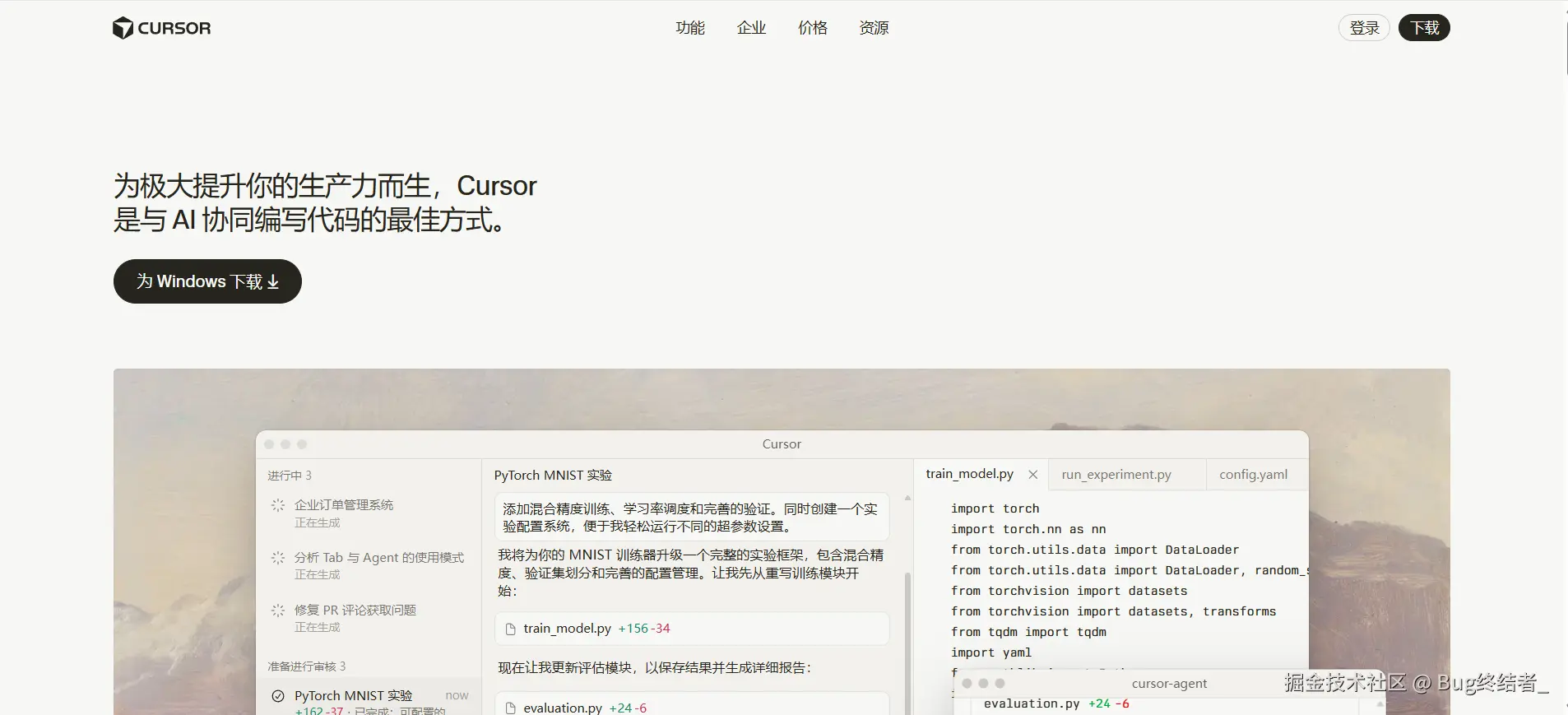Image resolution: width=1568 pixels, height=715 pixels.
Task: Click spinner icon beside 分析 Tab 与 Agent
Action: coord(278,558)
